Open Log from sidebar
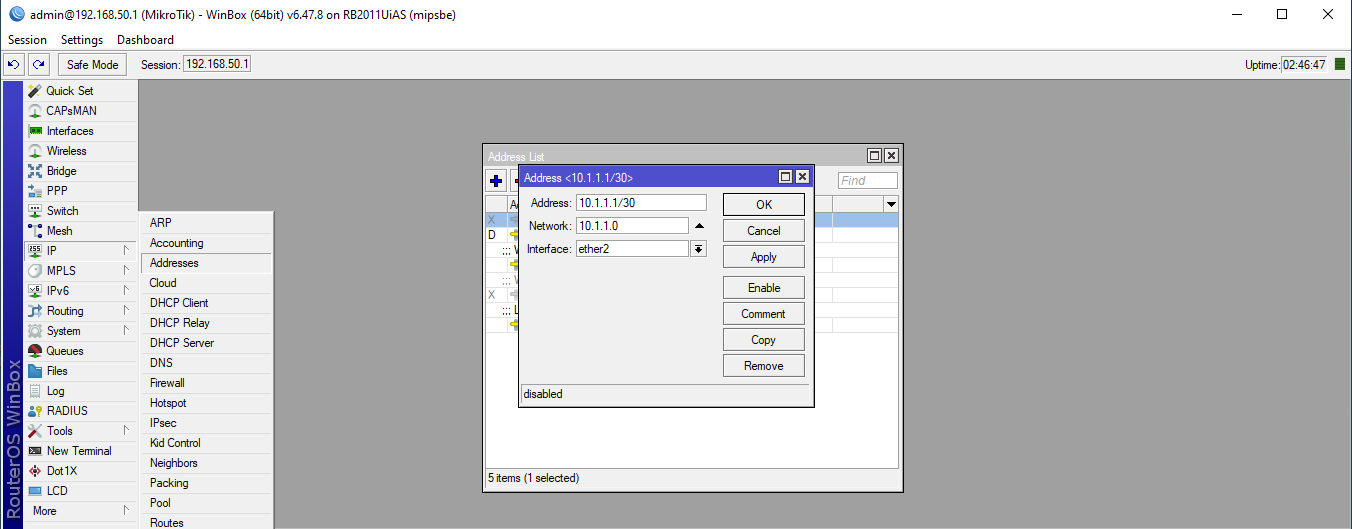This screenshot has height=529, width=1352. click(80, 391)
